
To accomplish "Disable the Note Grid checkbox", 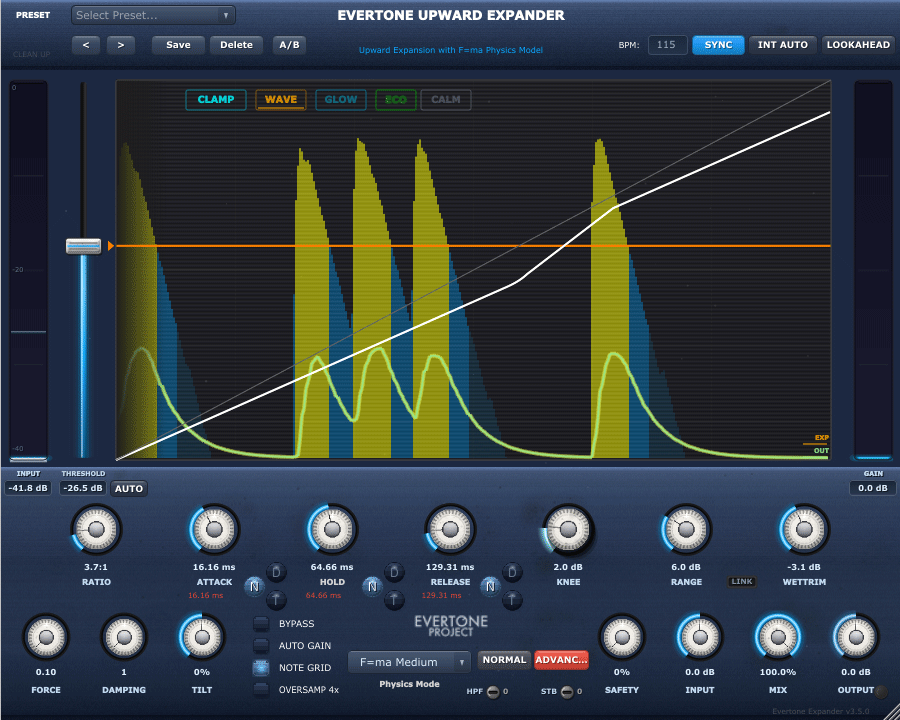I will [261, 667].
